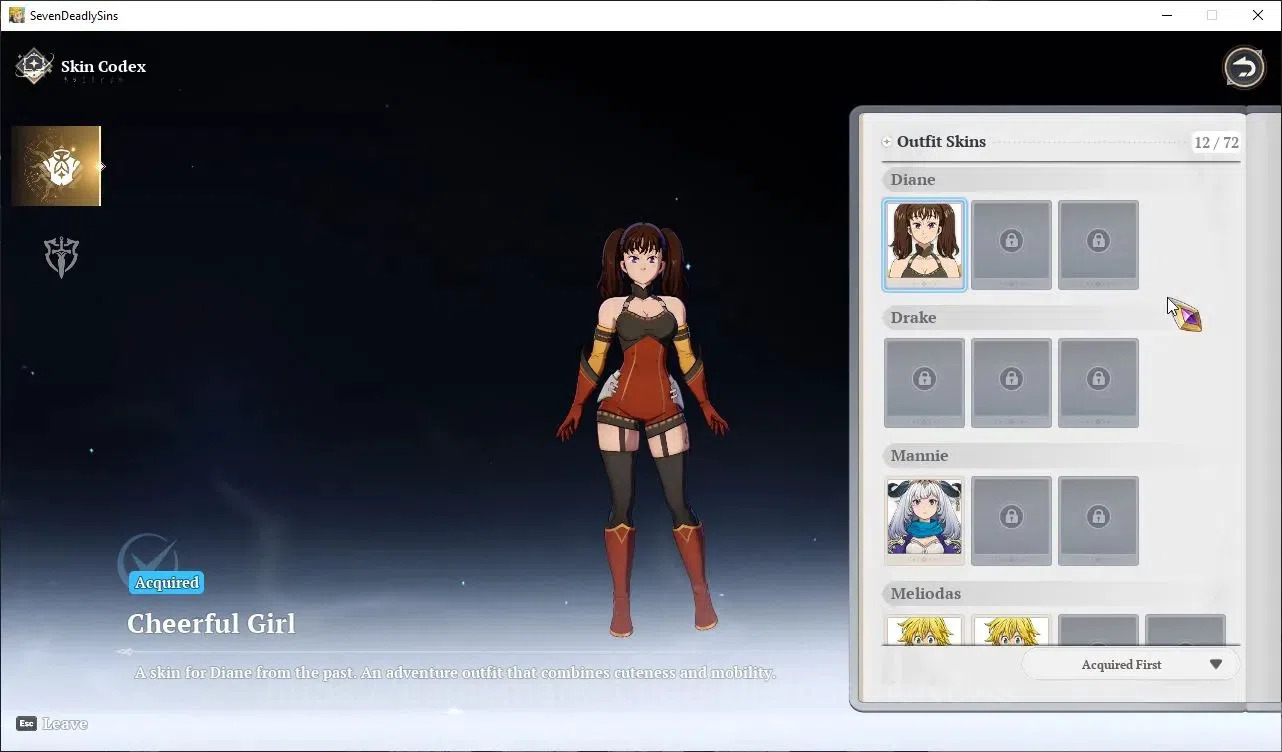
Task: Select Diane's third locked skin slot
Action: [1098, 245]
